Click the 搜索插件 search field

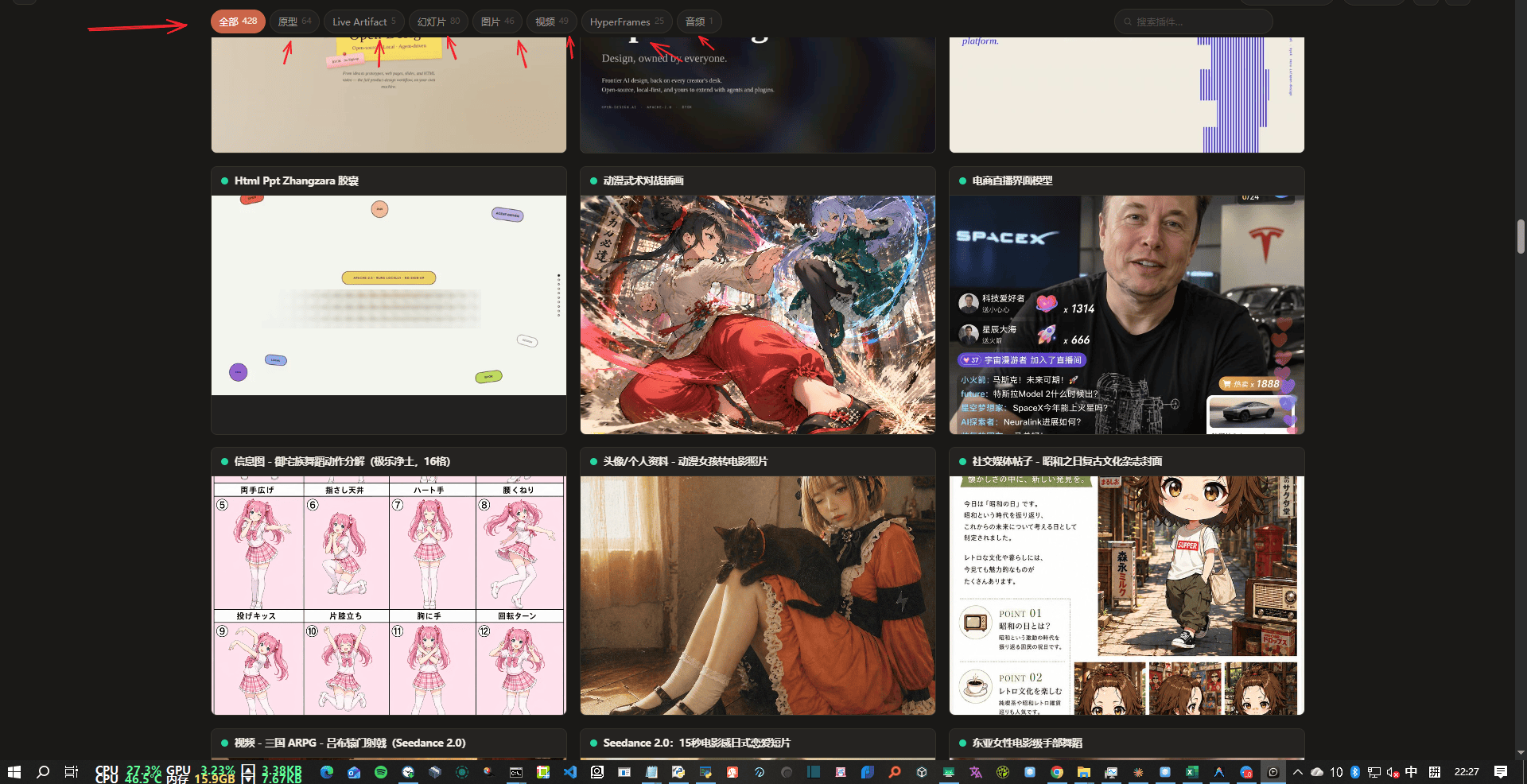1193,21
